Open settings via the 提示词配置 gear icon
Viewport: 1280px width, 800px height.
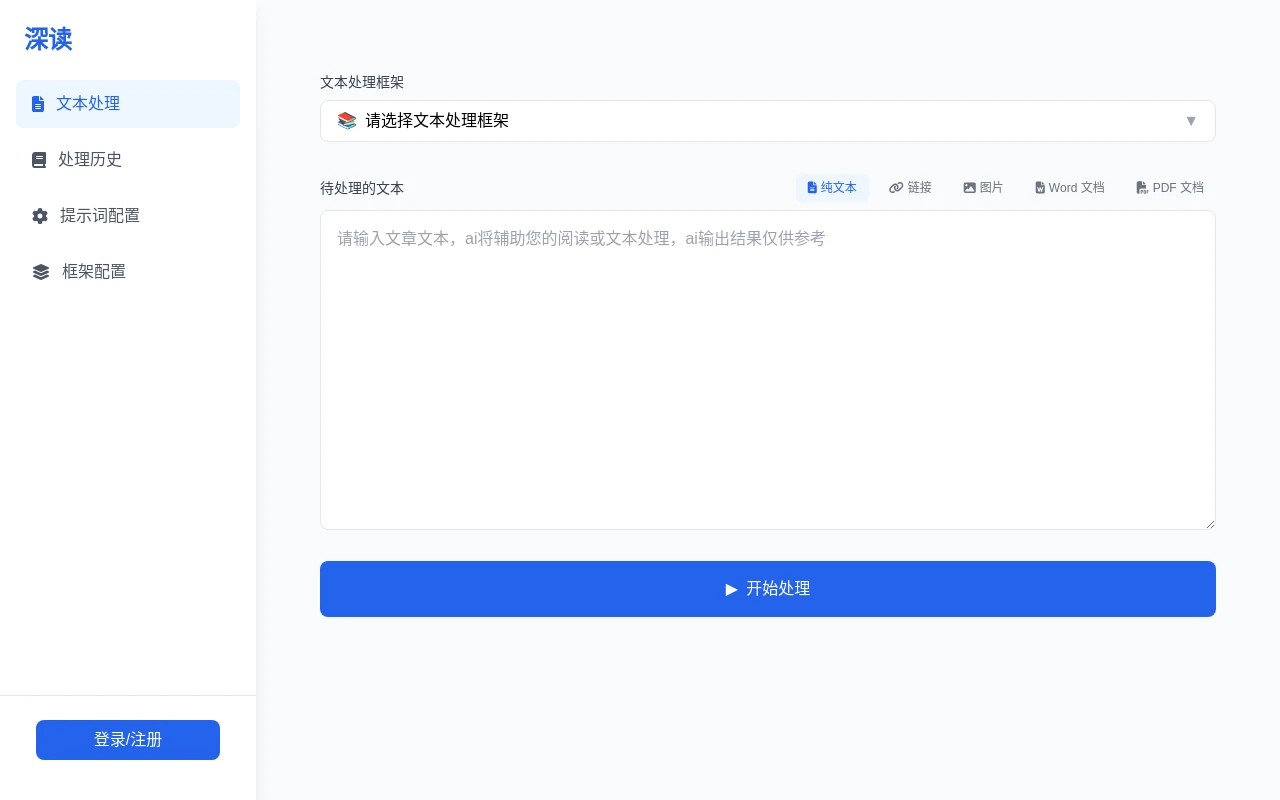pos(38,215)
